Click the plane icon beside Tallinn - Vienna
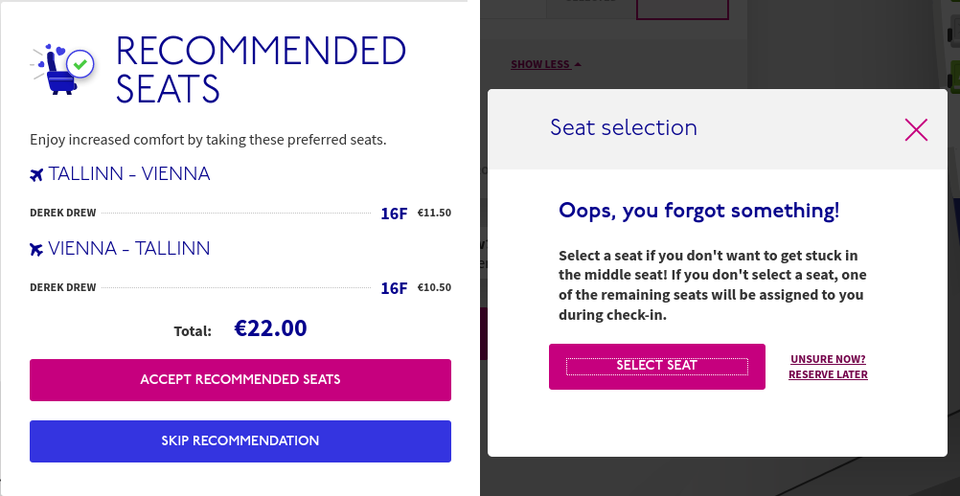The height and width of the screenshot is (496, 960). coord(37,175)
